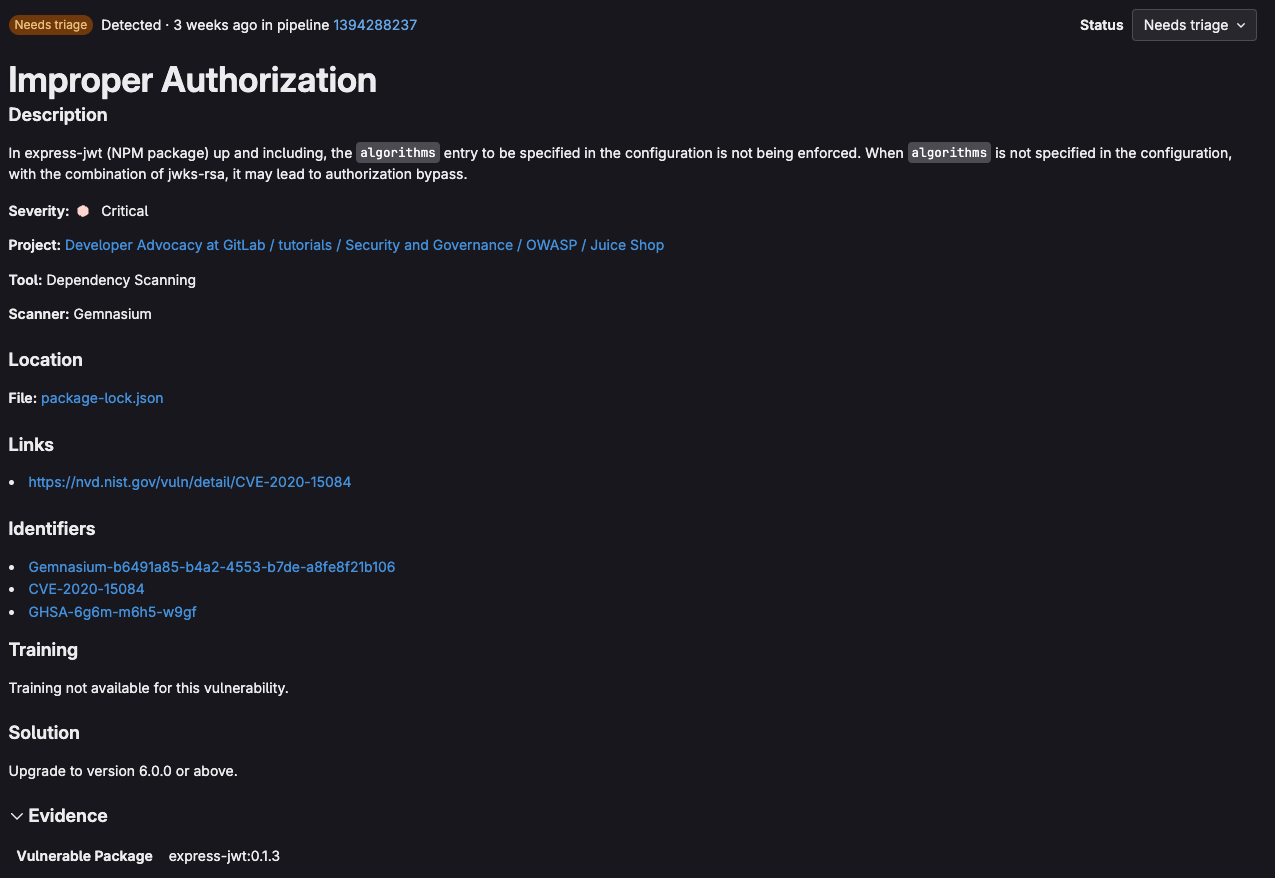The image size is (1275, 878).
Task: View the package-lock.json file
Action: [101, 398]
